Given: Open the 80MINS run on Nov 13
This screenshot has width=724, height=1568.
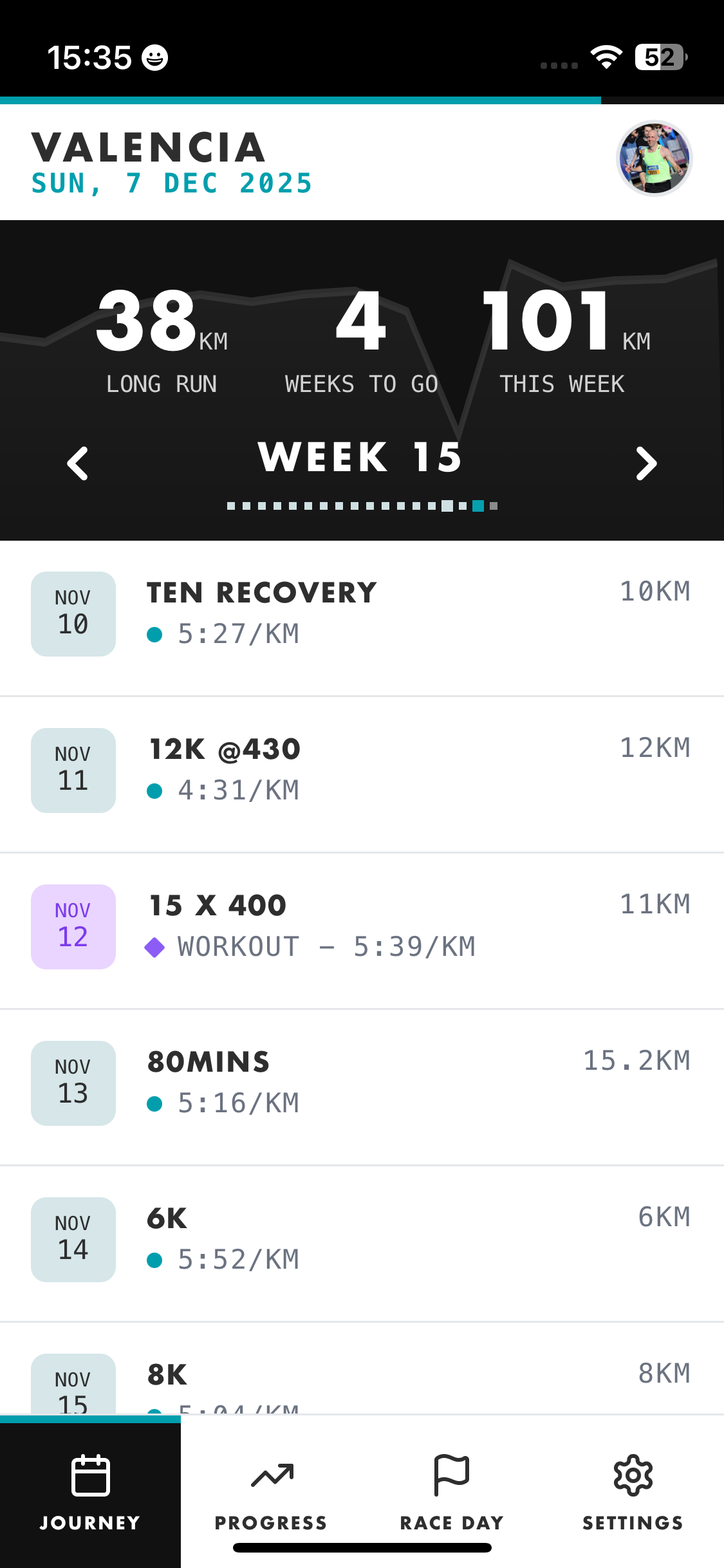Looking at the screenshot, I should point(209,1062).
